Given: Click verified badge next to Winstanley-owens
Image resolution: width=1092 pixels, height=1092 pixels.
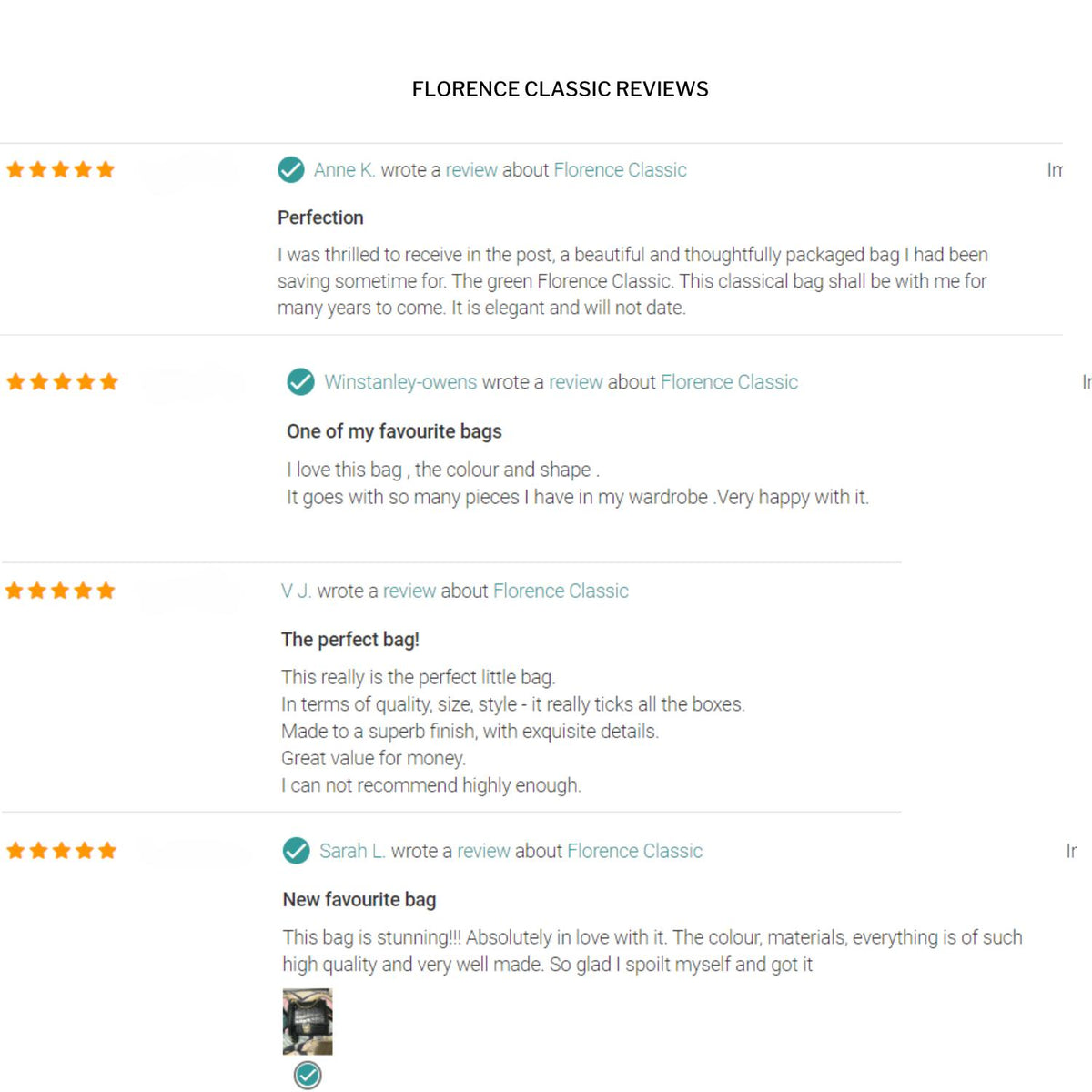Looking at the screenshot, I should 300,382.
